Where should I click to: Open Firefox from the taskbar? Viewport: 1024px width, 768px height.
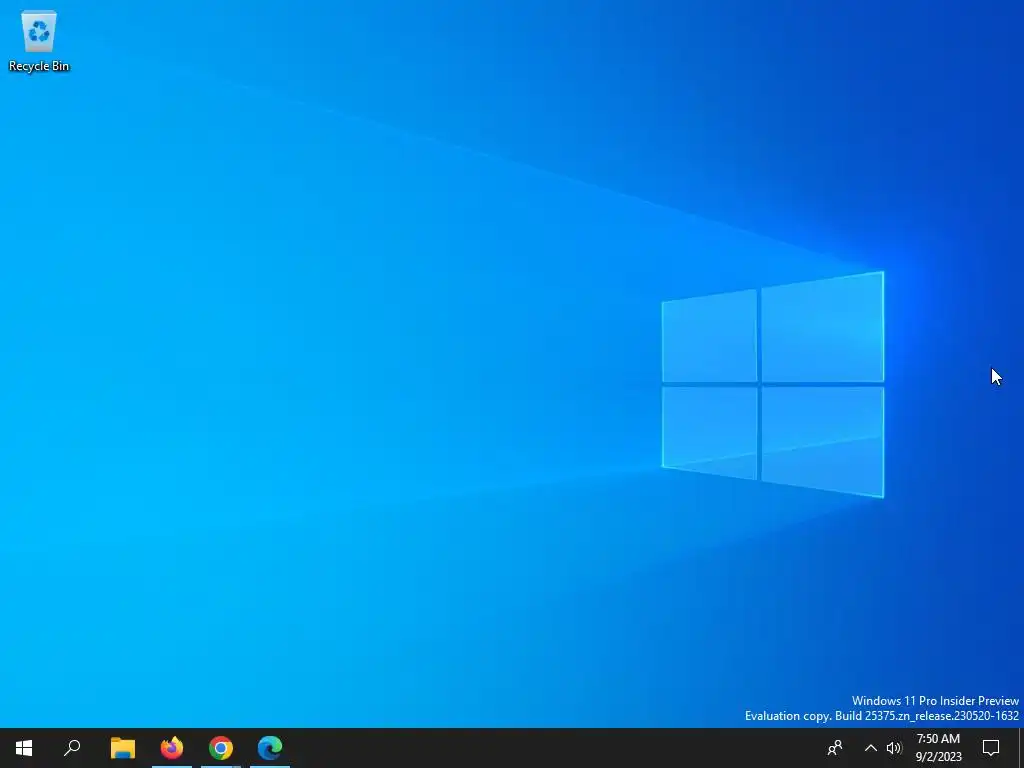tap(172, 748)
